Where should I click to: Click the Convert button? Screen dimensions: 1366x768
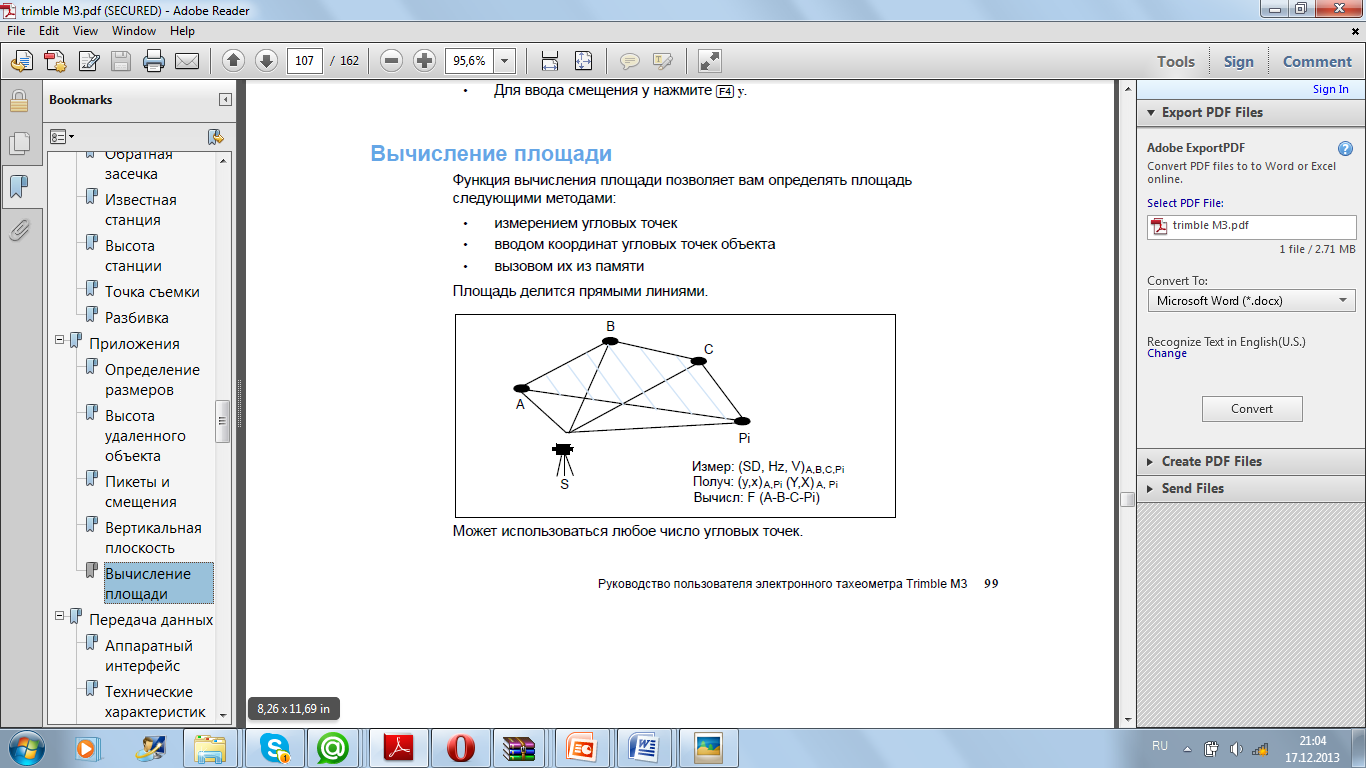pyautogui.click(x=1252, y=408)
